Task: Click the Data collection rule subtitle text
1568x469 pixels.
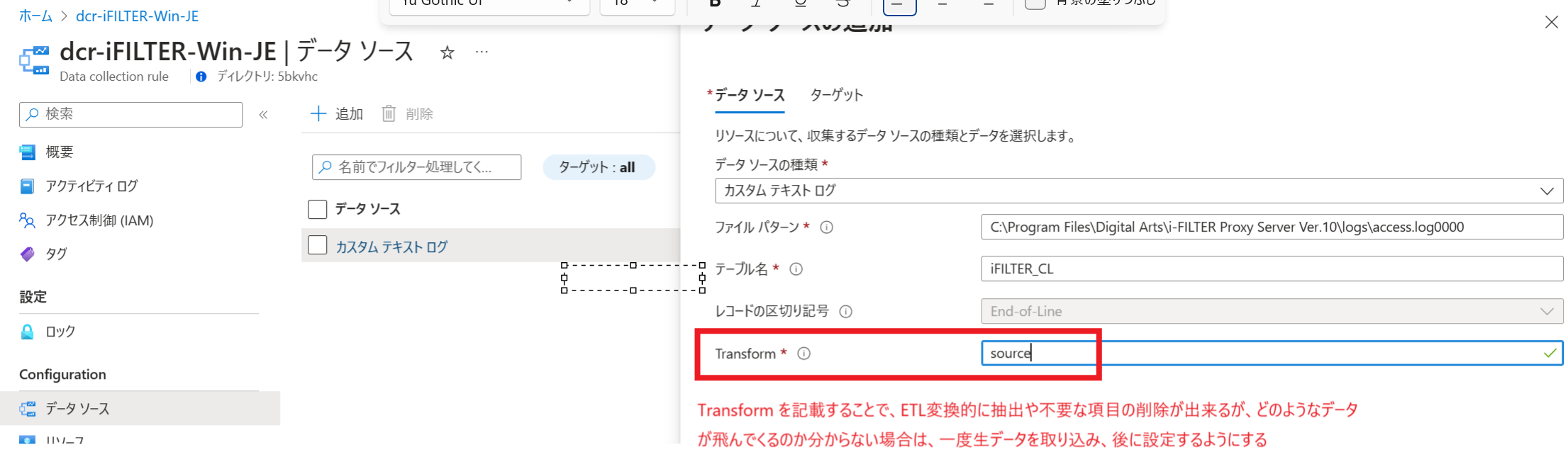Action: [x=114, y=77]
